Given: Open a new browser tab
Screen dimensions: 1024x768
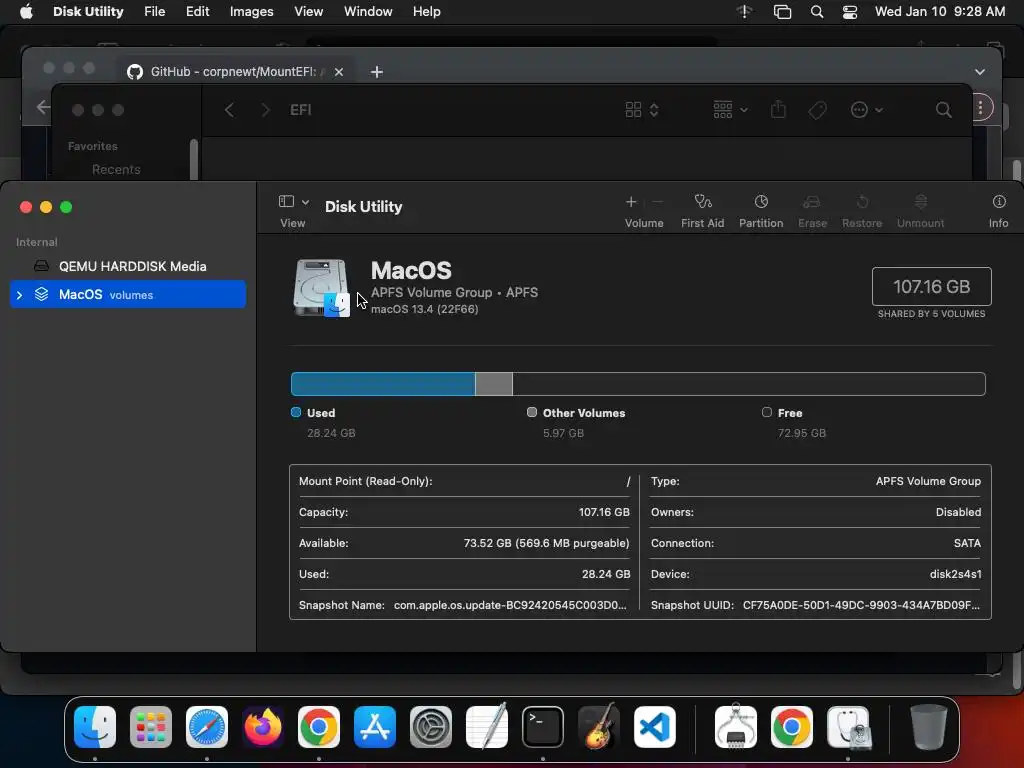Looking at the screenshot, I should coord(377,72).
